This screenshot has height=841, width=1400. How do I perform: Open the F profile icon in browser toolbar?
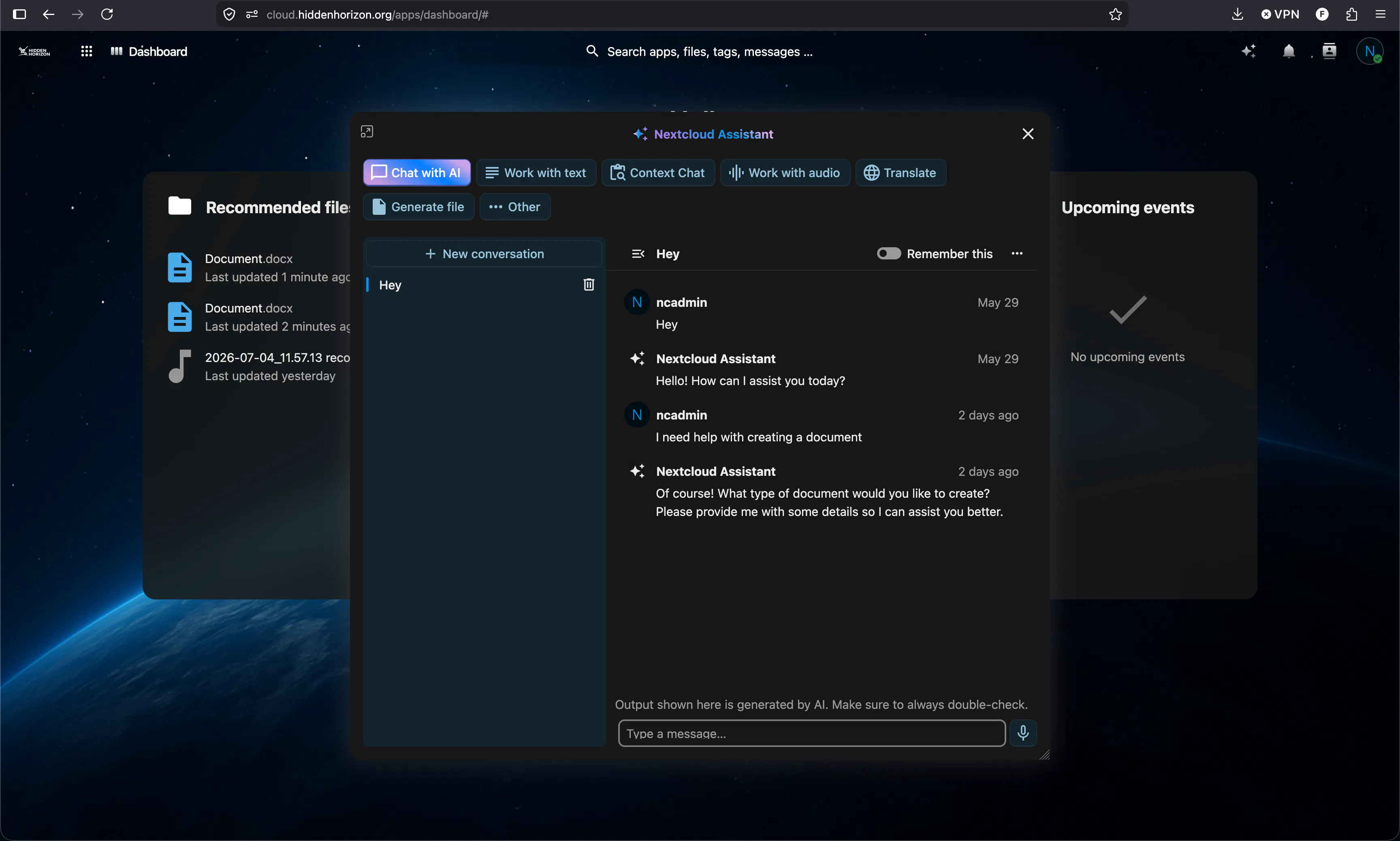pyautogui.click(x=1322, y=14)
